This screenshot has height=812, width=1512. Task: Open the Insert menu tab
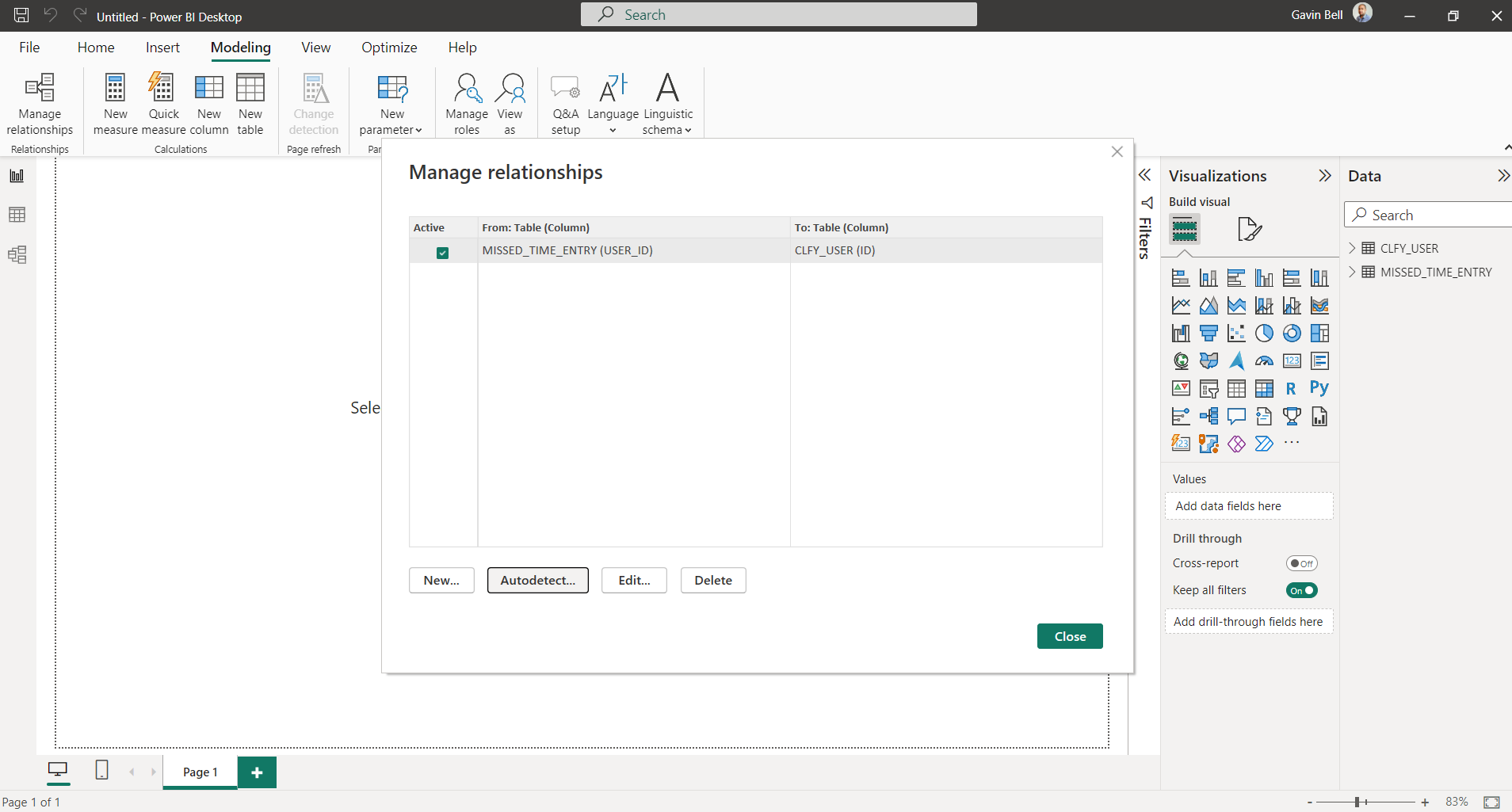[162, 48]
